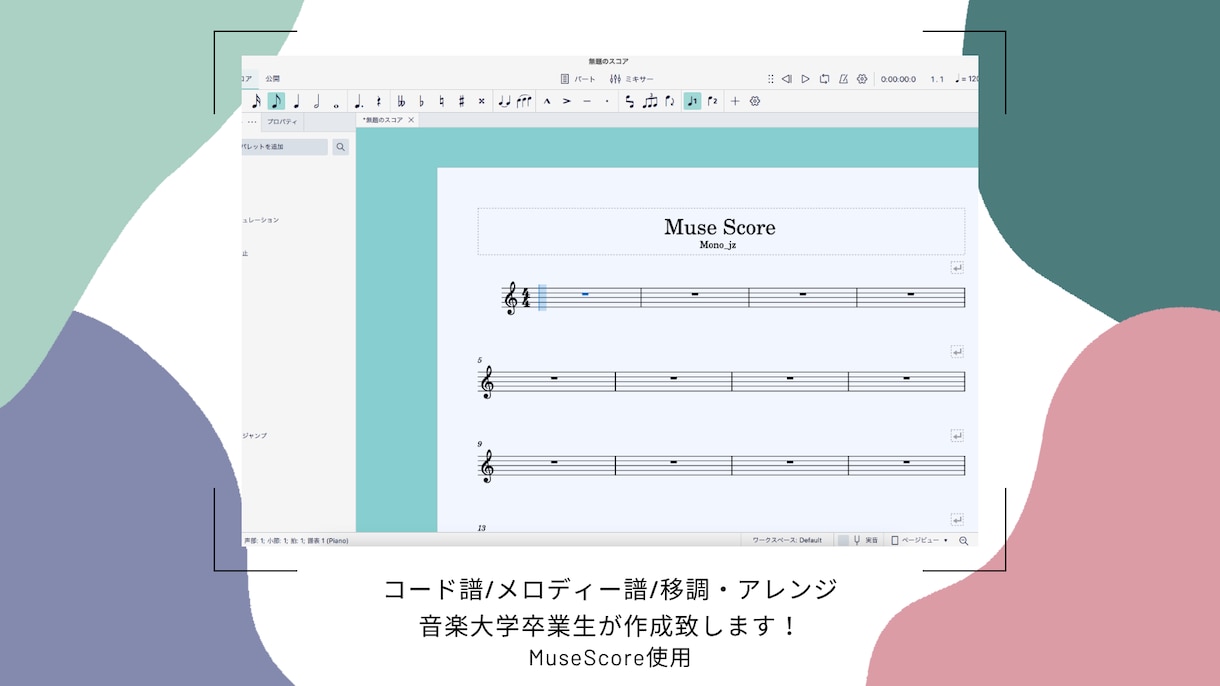Close the 無題のスコア score tab
Viewport: 1220px width, 686px height.
tap(411, 120)
